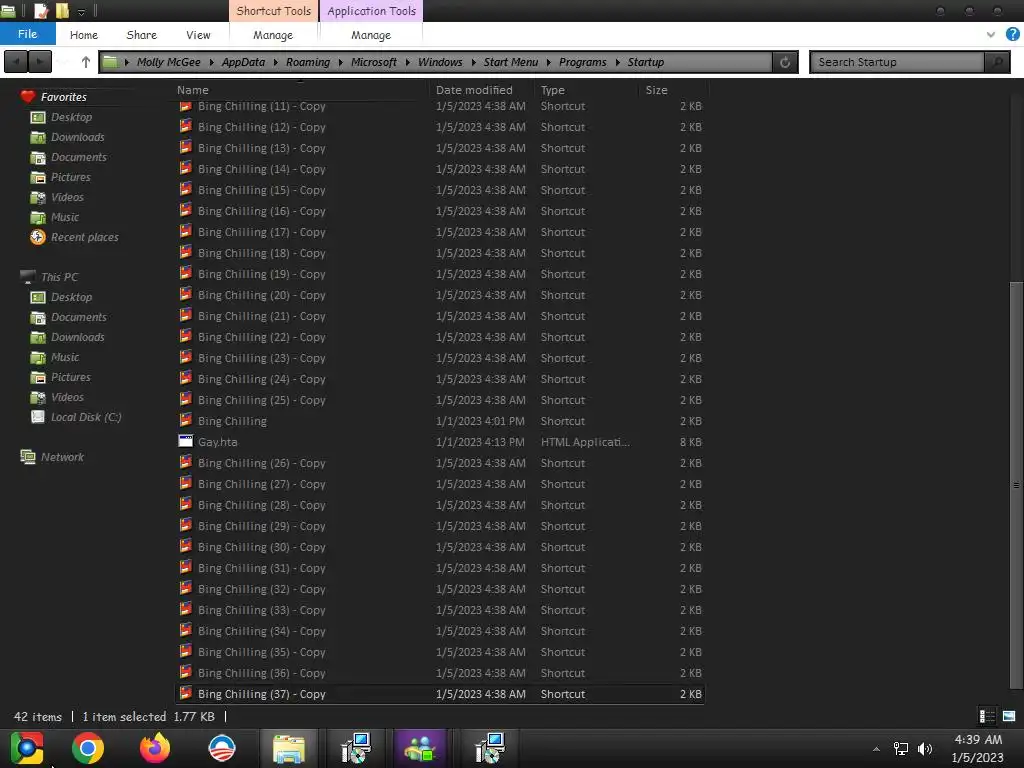Image resolution: width=1024 pixels, height=768 pixels.
Task: Navigate to AppData in address bar
Action: pos(243,62)
